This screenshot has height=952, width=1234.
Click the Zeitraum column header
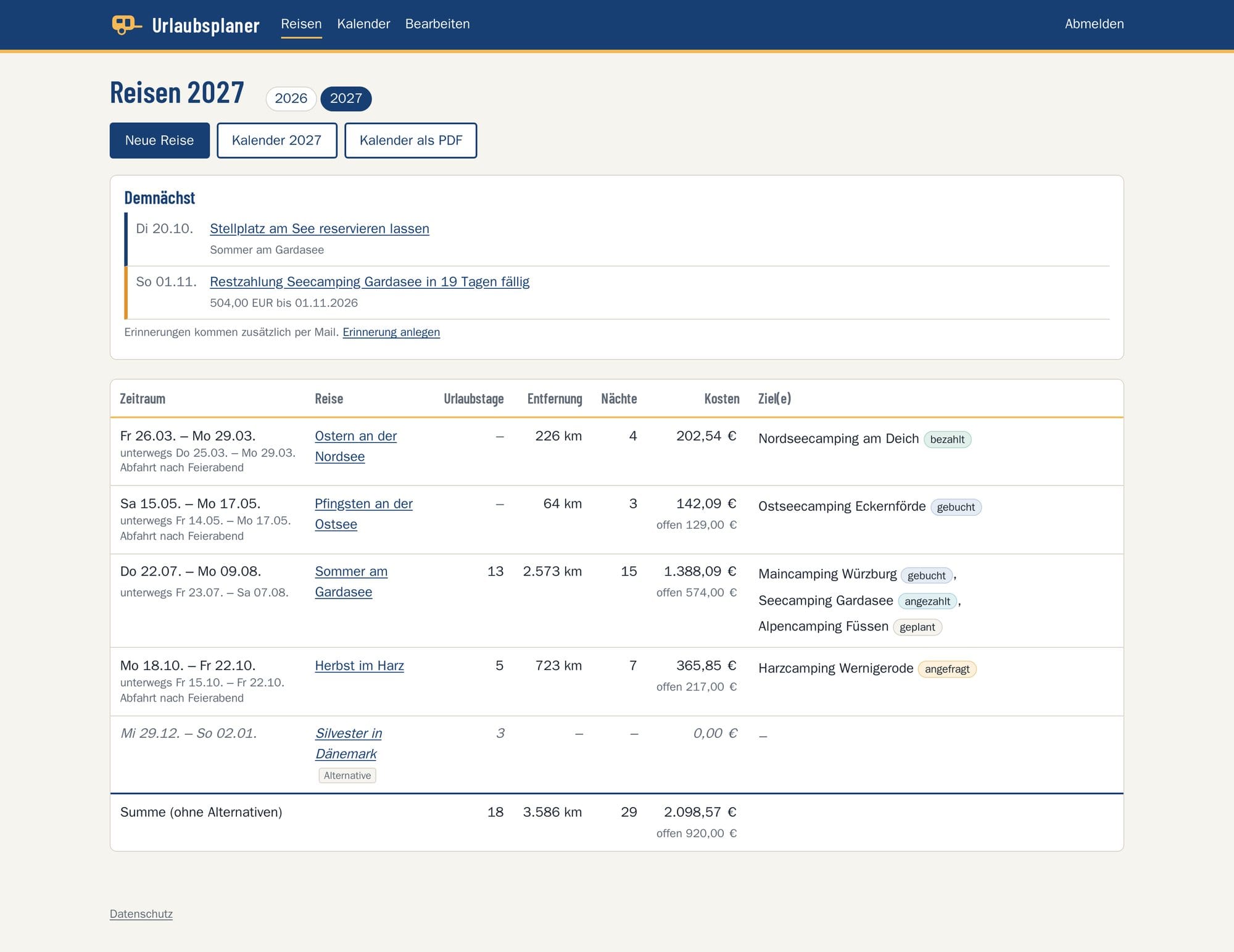click(x=143, y=399)
